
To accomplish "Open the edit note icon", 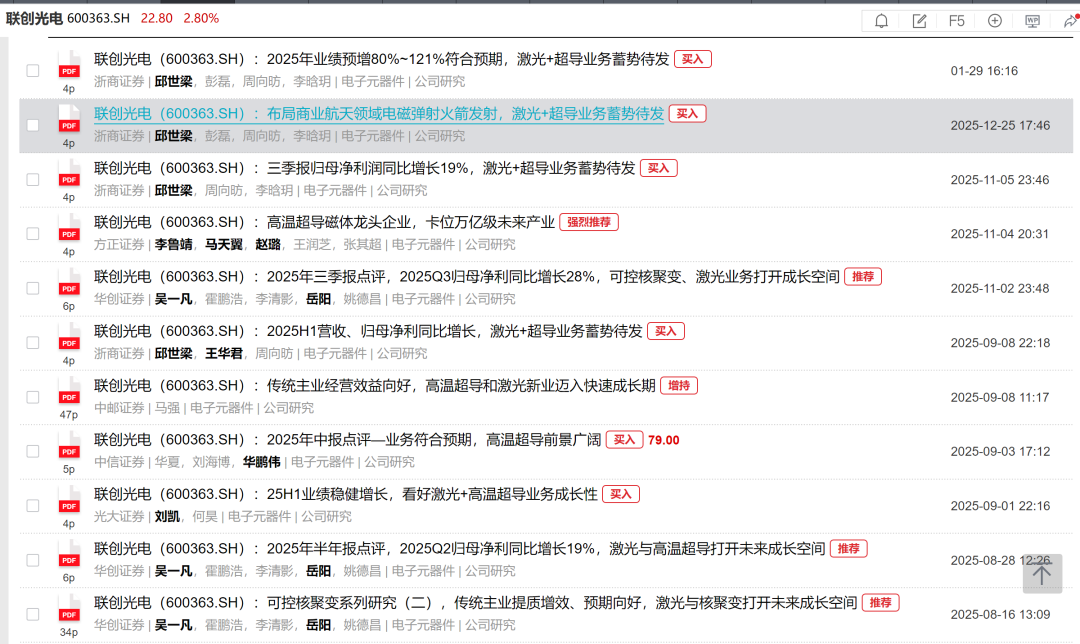I will coord(919,21).
